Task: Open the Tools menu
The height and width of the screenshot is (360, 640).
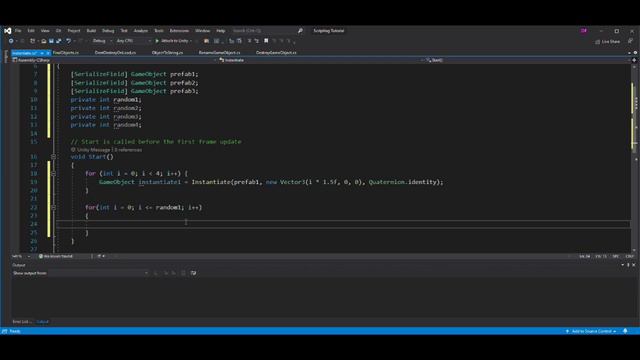Action: click(159, 31)
